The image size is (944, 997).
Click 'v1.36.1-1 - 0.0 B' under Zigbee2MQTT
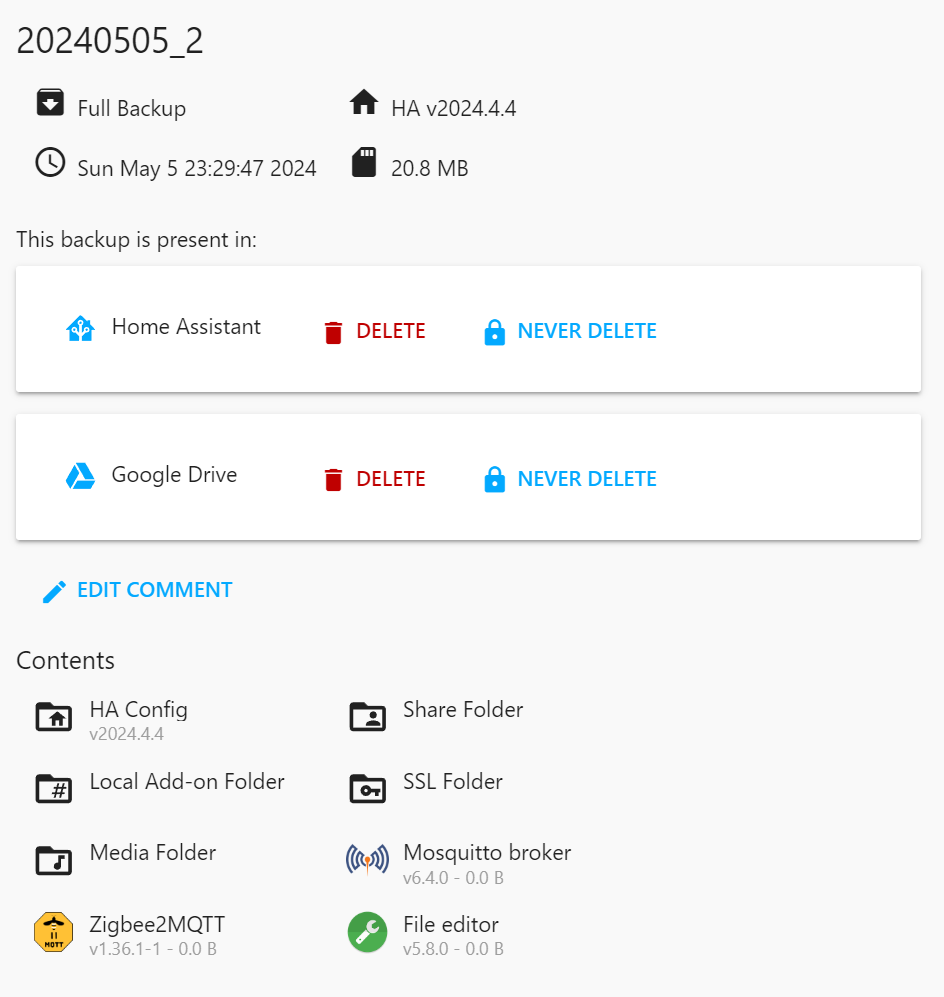[153, 949]
